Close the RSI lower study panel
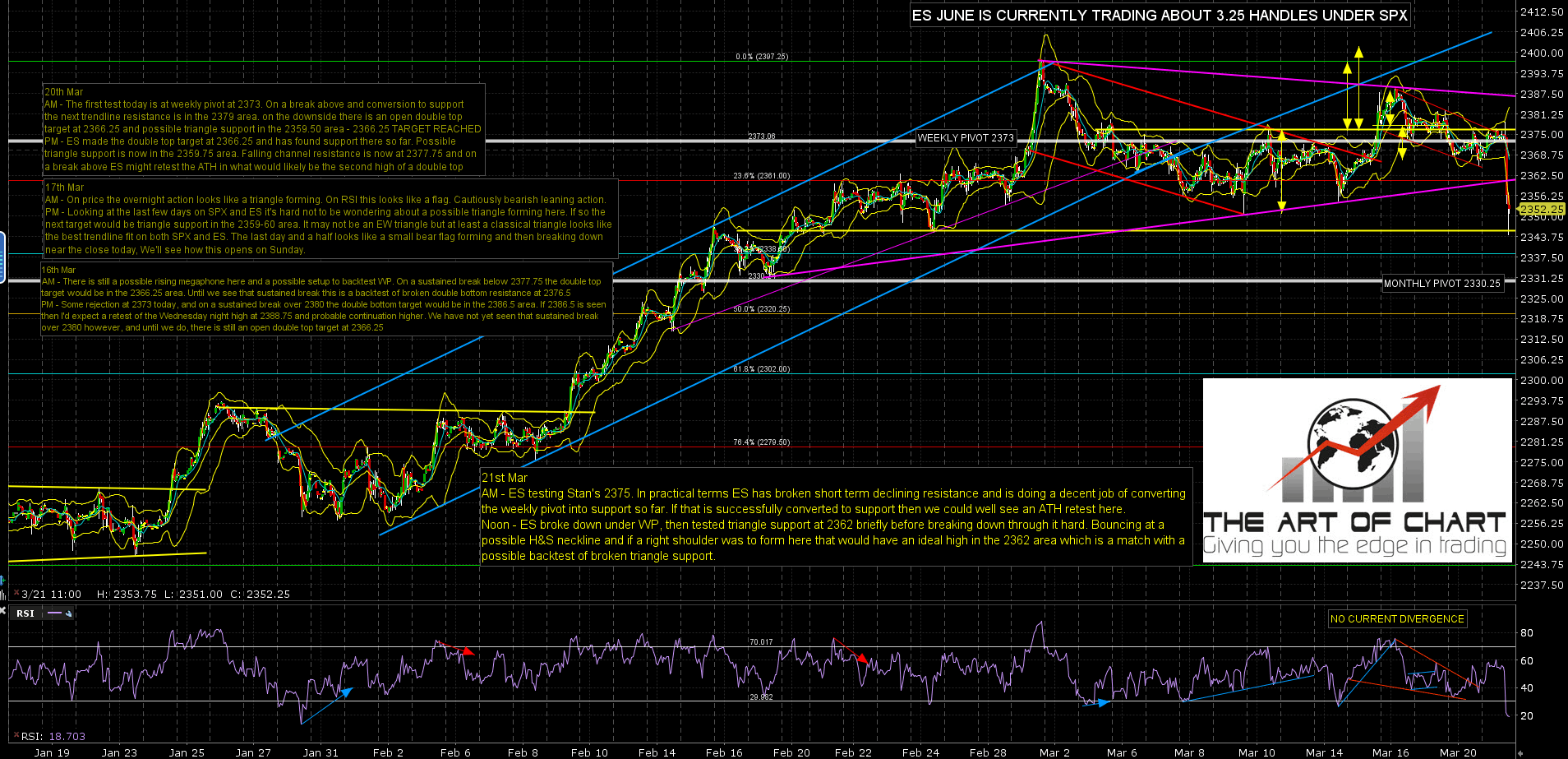The image size is (1568, 759). pyautogui.click(x=3, y=612)
